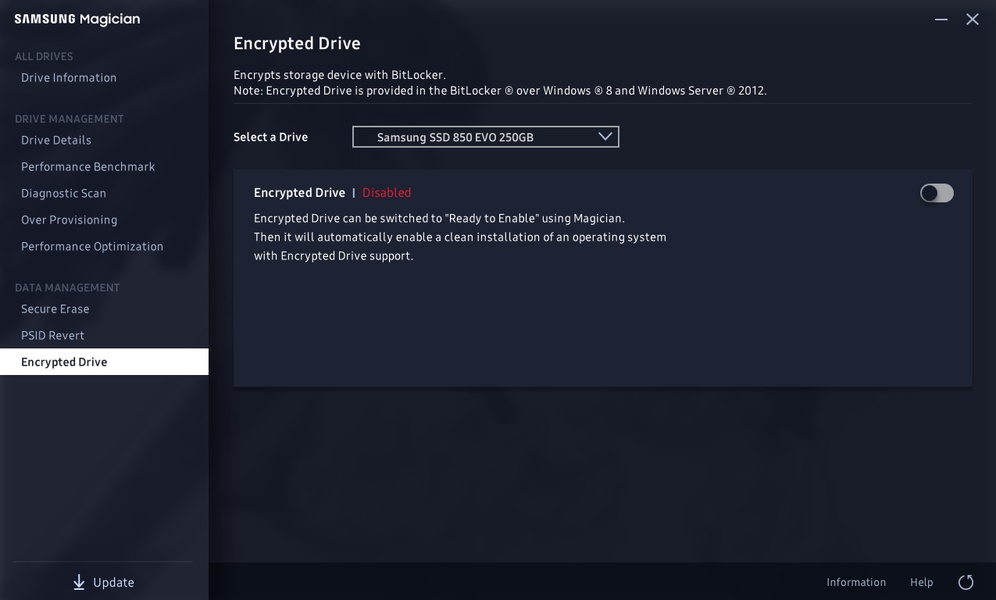Click the refresh icon in bottom bar

click(966, 582)
